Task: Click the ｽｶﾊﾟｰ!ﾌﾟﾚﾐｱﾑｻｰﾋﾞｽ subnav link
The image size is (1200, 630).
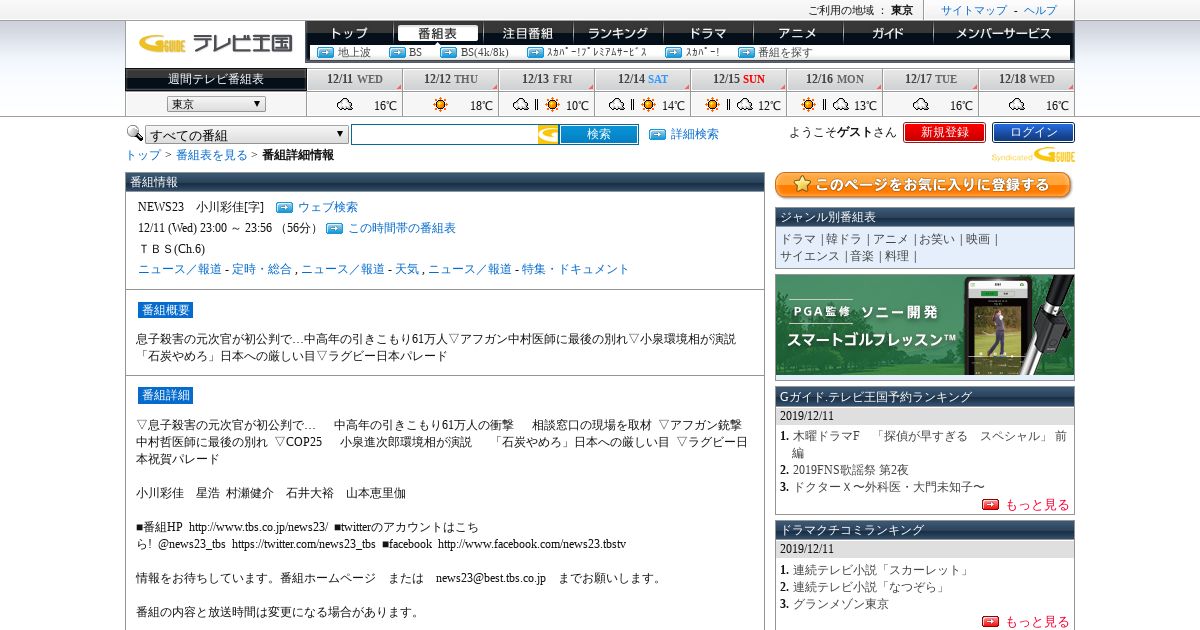Action: pyautogui.click(x=597, y=52)
